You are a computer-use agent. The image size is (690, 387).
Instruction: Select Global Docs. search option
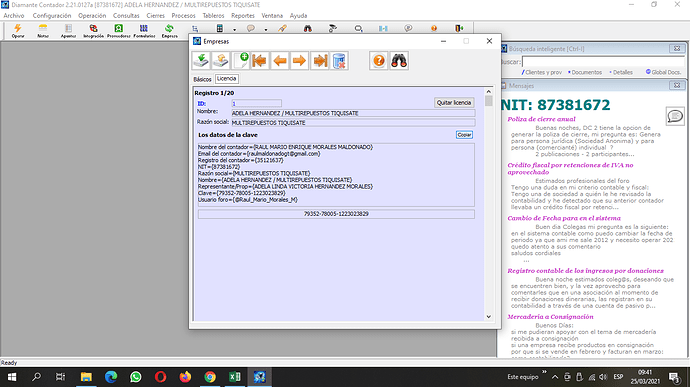664,72
